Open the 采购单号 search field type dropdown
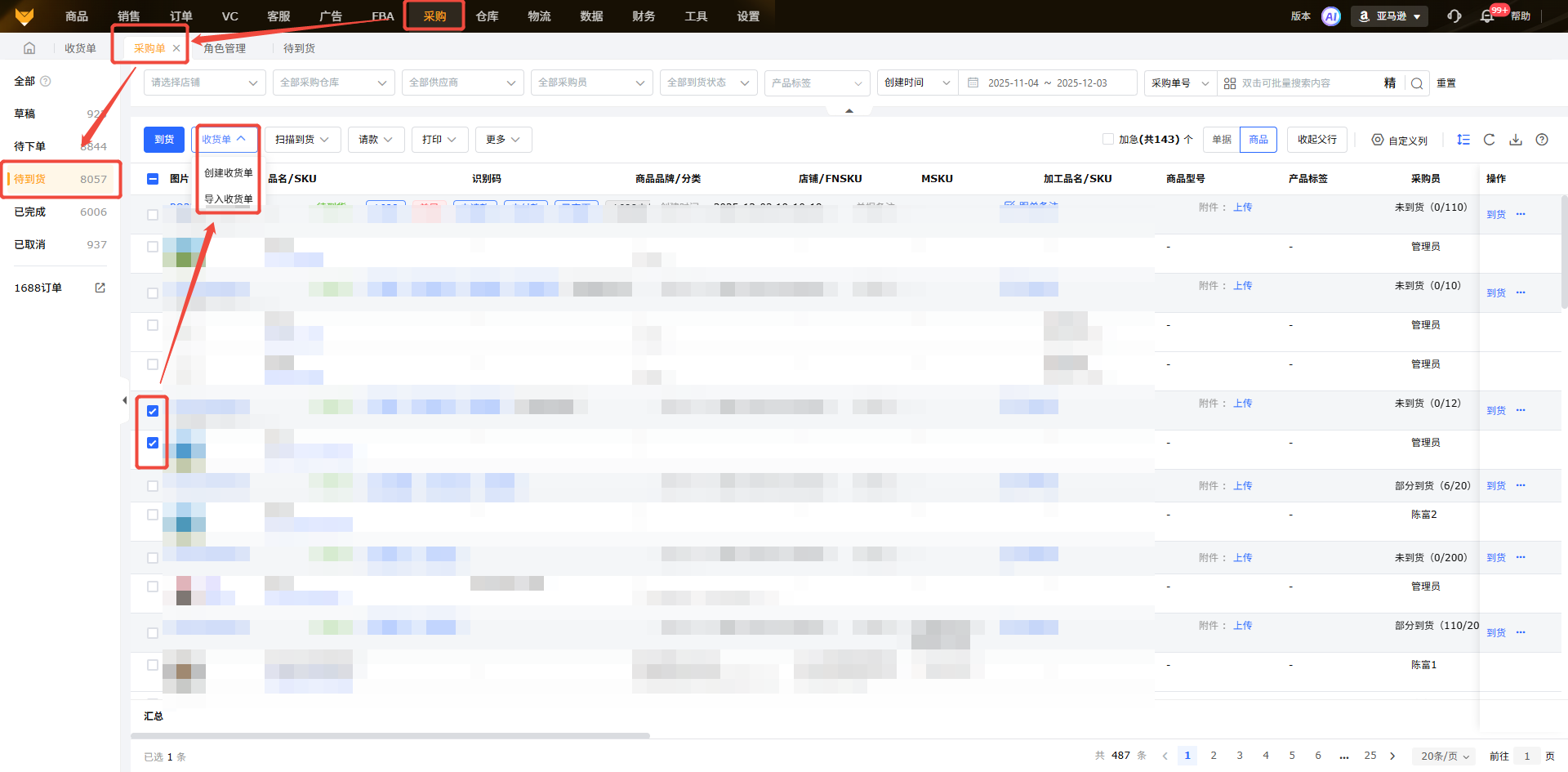The height and width of the screenshot is (772, 1568). point(1180,83)
